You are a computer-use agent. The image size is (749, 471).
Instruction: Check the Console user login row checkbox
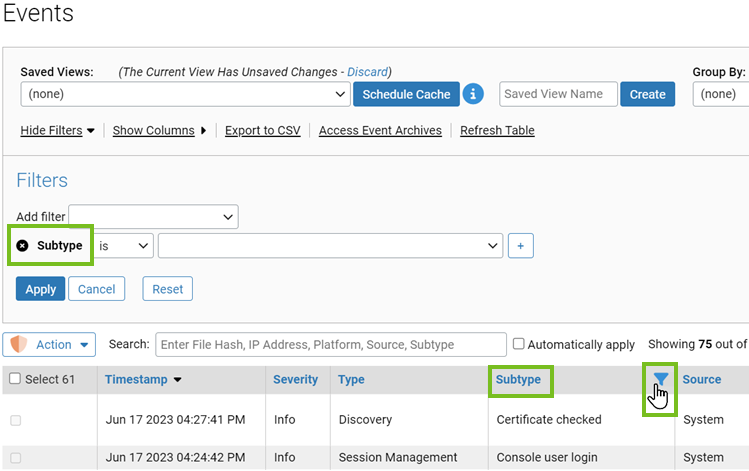[x=16, y=458]
